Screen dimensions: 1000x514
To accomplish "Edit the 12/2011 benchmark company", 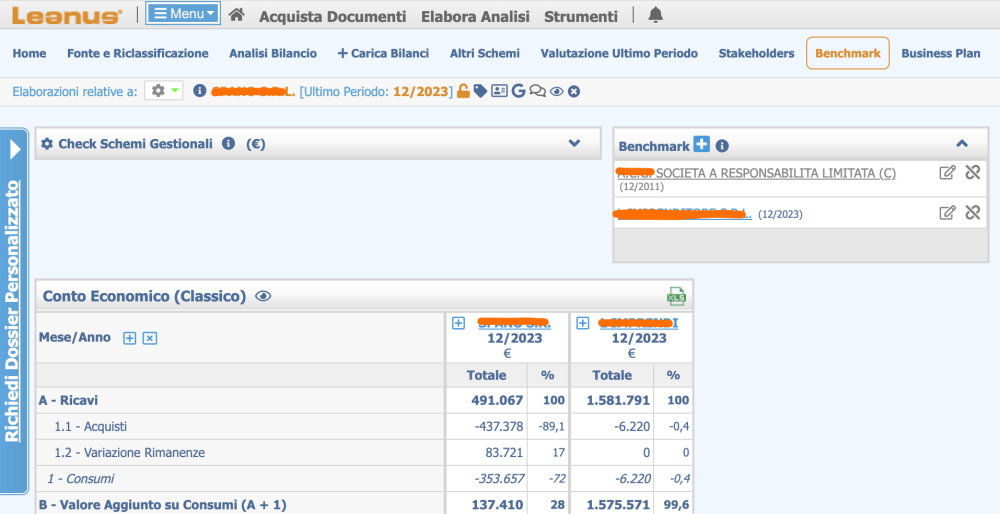I will coord(948,172).
